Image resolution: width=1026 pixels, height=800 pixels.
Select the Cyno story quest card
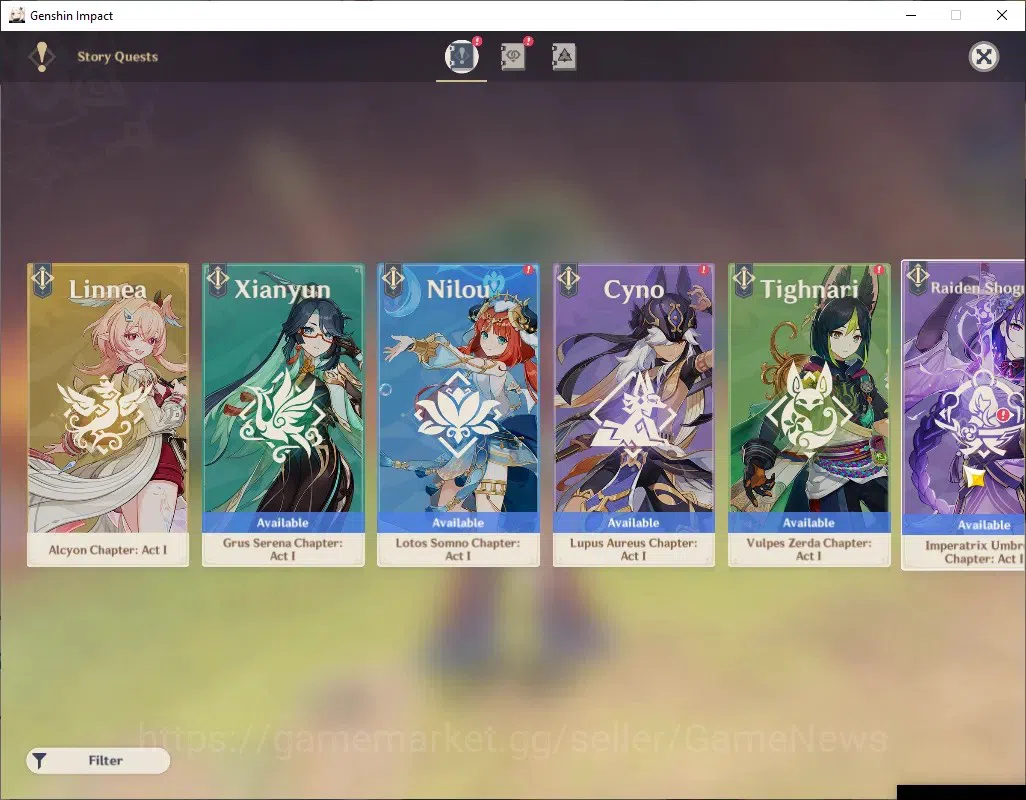[633, 415]
